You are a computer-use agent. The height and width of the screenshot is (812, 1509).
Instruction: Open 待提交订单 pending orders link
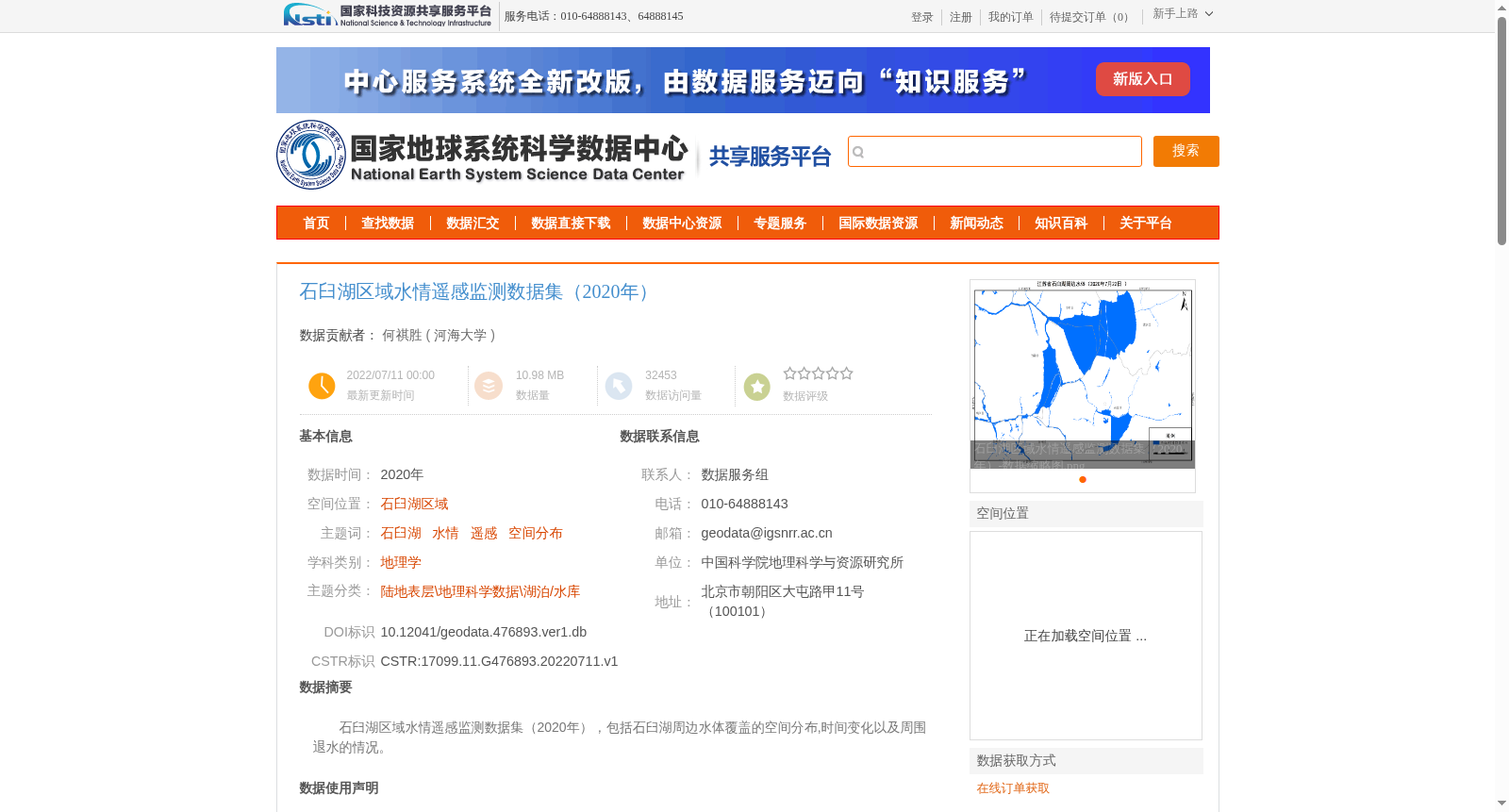1091,17
